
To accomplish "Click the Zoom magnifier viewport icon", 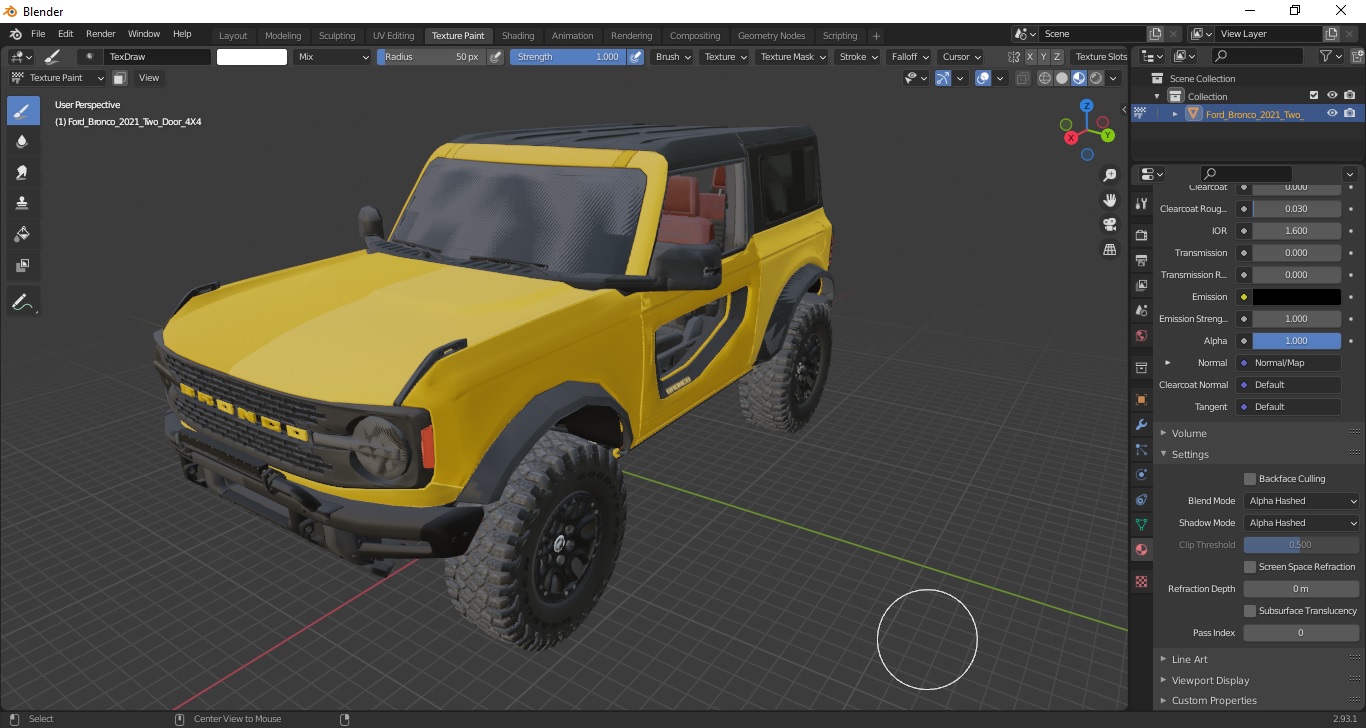I will coord(1109,175).
